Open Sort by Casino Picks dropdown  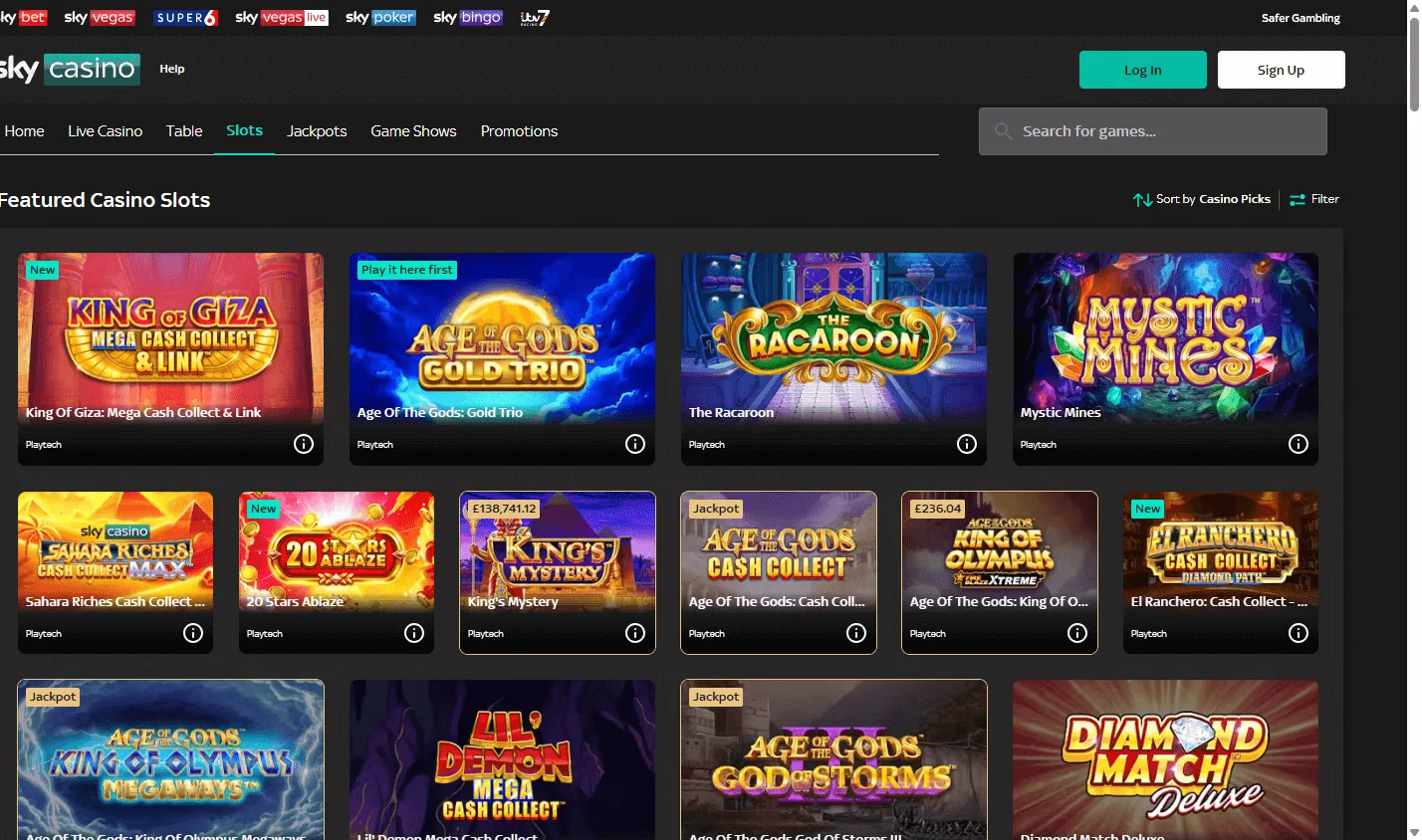click(1202, 199)
